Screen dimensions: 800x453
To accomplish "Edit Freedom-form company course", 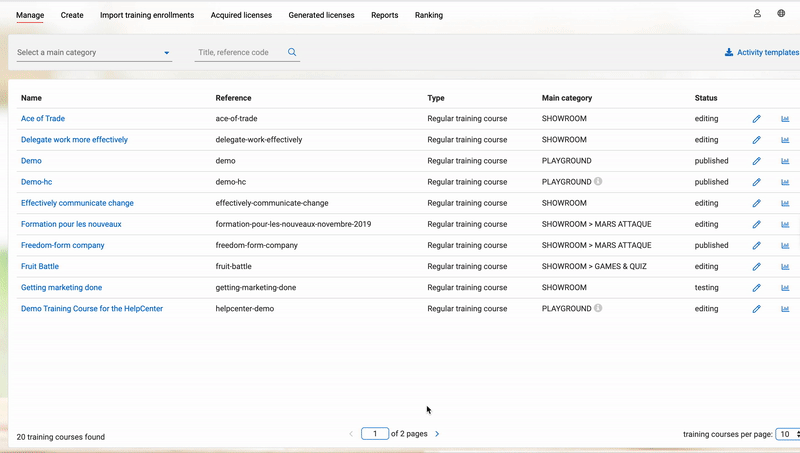I will [x=756, y=245].
